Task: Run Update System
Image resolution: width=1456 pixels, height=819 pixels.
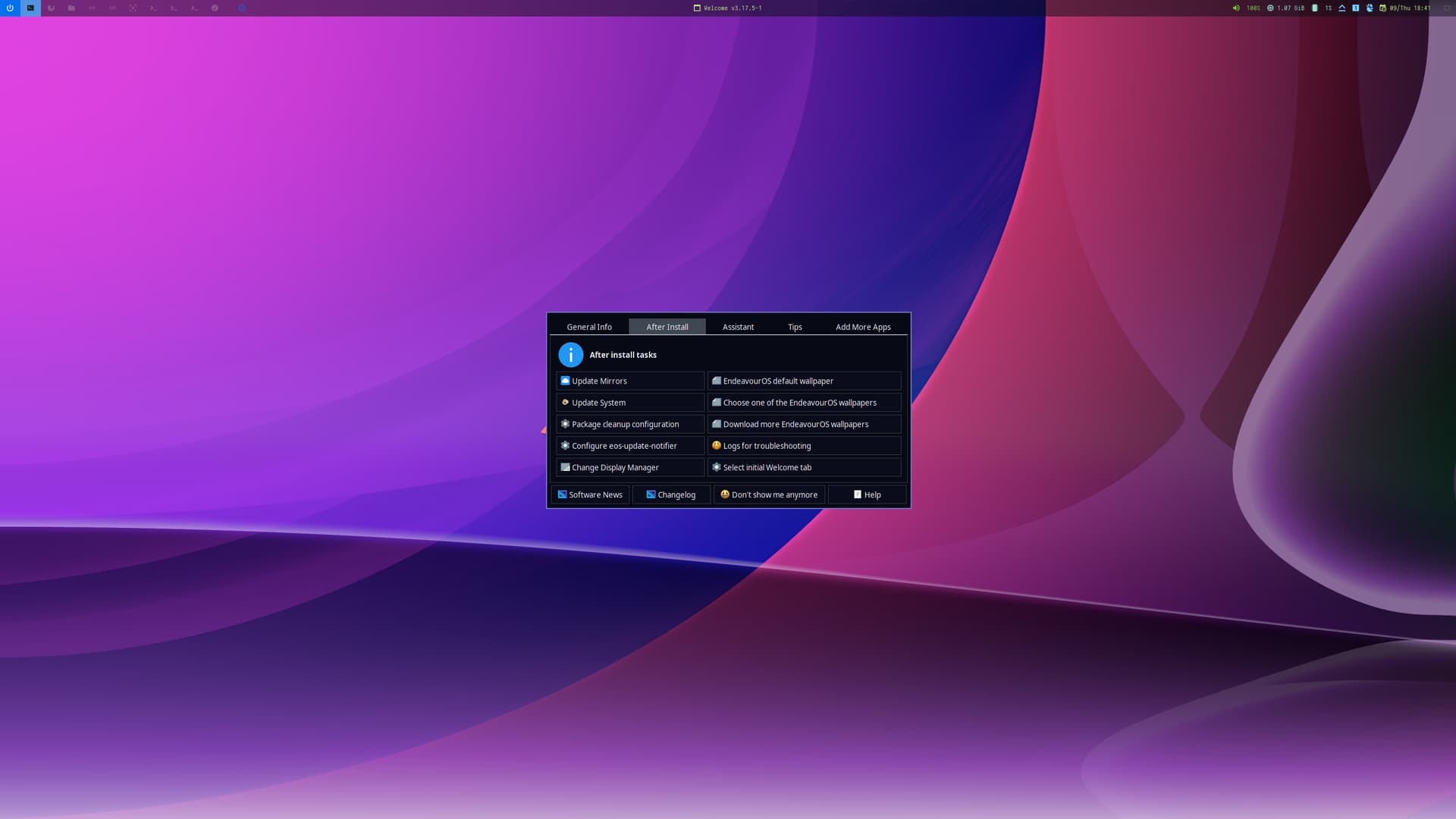Action: tap(630, 402)
